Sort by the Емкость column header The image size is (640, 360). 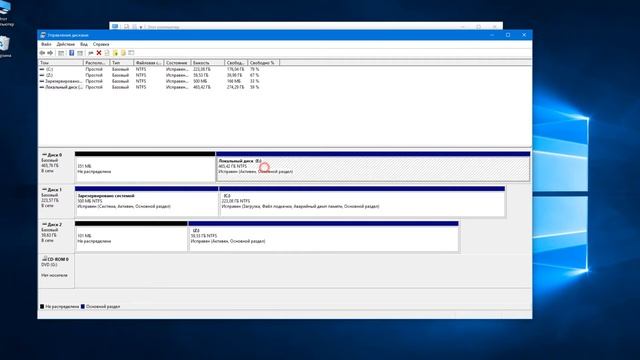click(x=208, y=63)
